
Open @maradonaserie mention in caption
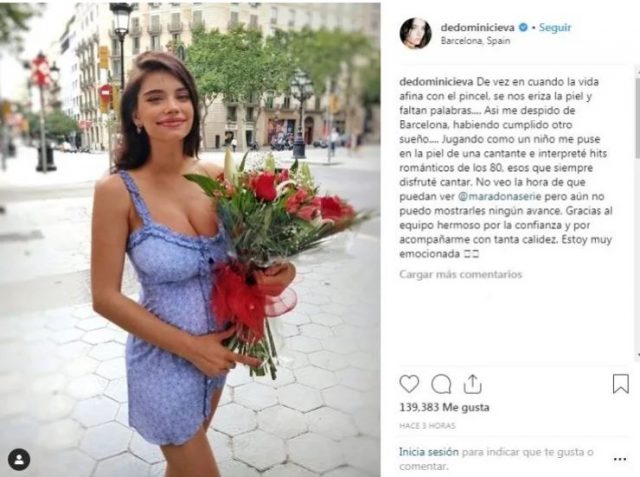pos(500,196)
